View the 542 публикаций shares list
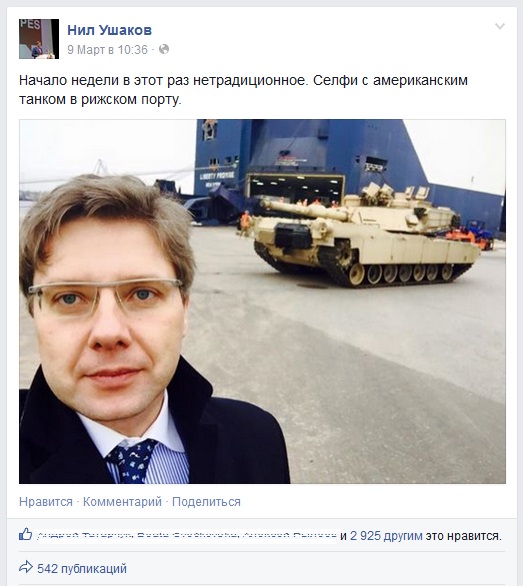 (82, 569)
